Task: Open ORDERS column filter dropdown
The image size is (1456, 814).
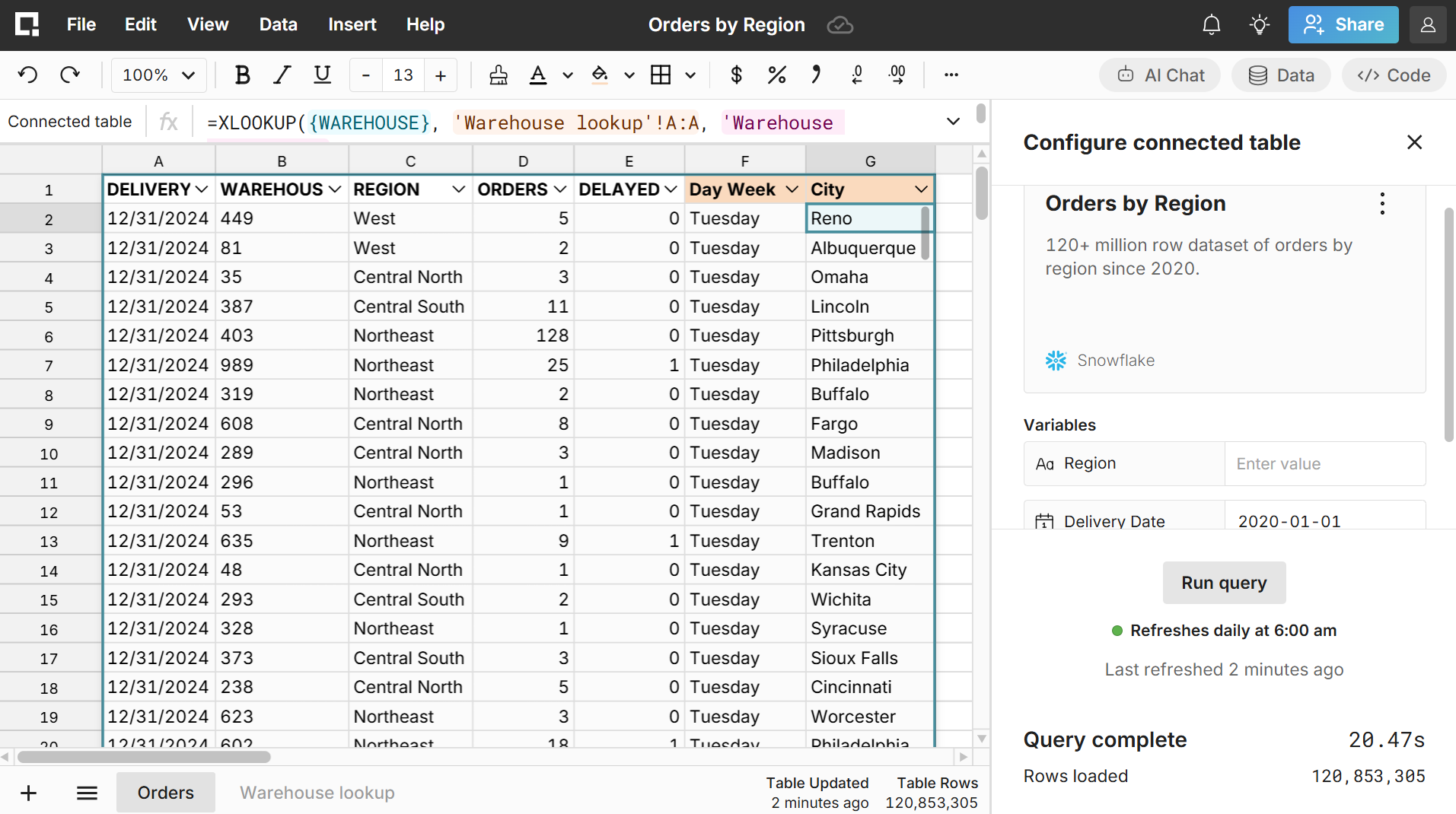Action: pos(560,189)
